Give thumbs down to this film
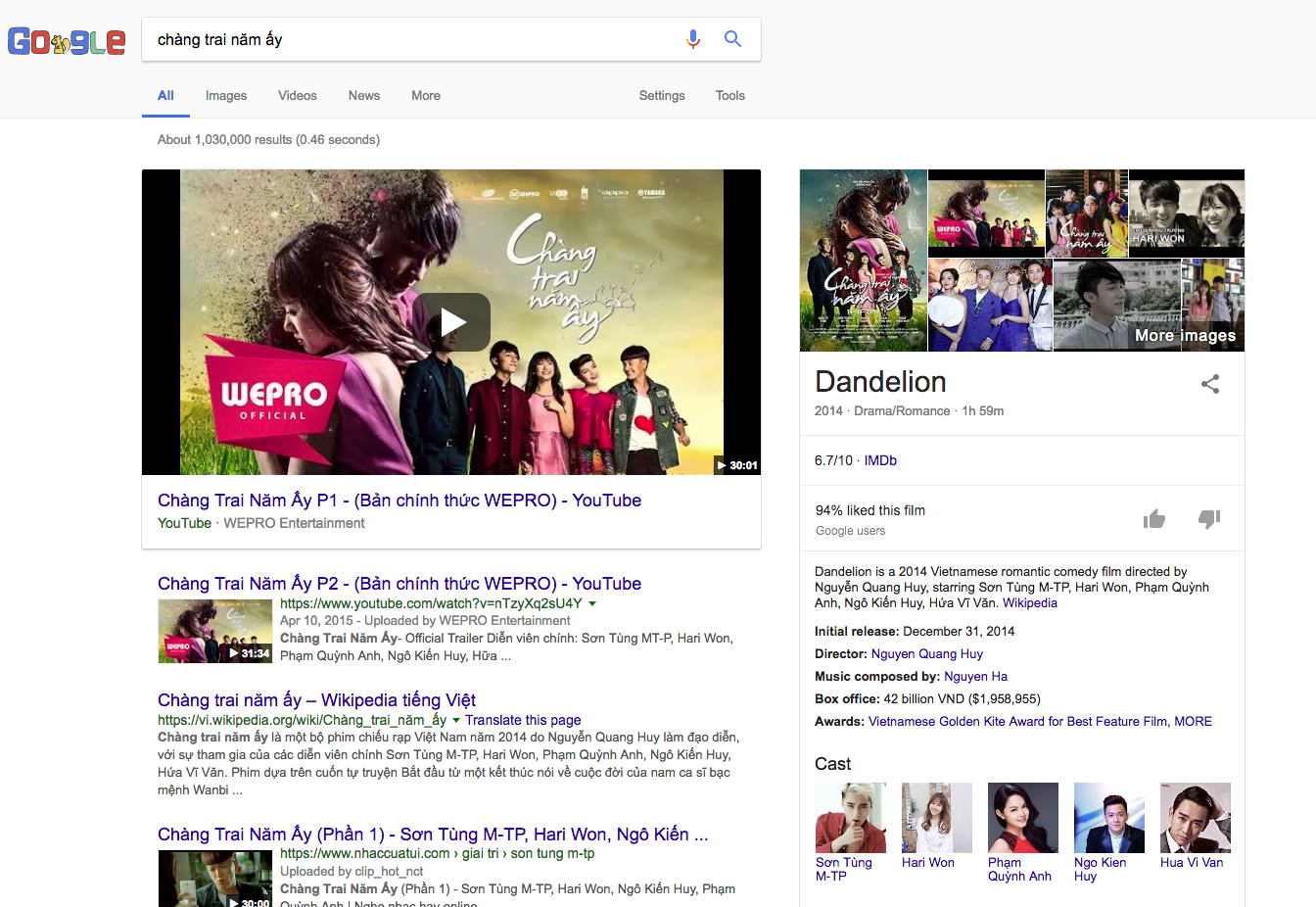 click(1209, 519)
